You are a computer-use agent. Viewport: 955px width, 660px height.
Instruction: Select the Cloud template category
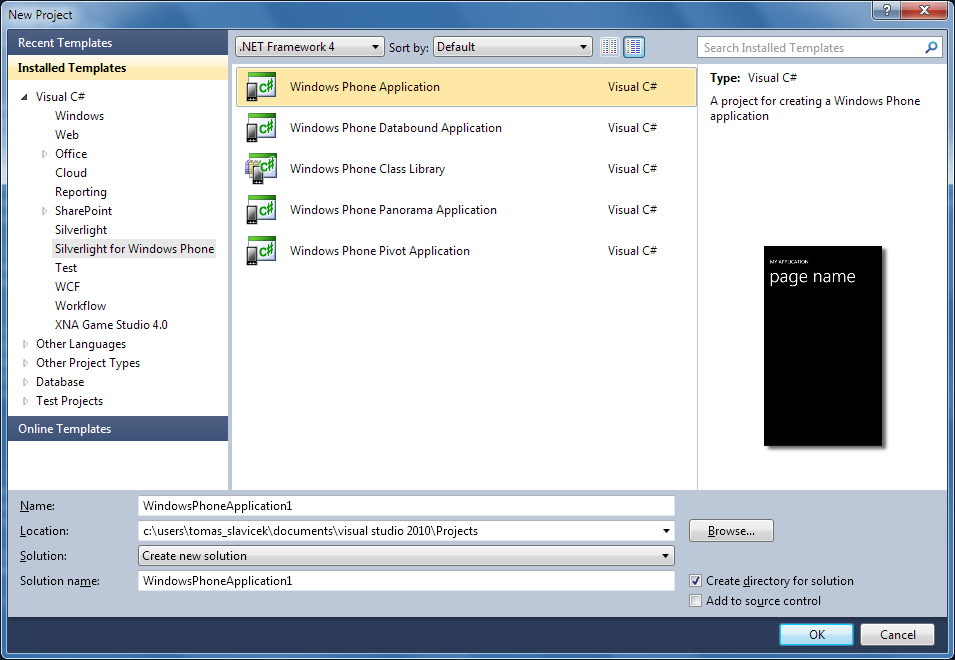[71, 173]
